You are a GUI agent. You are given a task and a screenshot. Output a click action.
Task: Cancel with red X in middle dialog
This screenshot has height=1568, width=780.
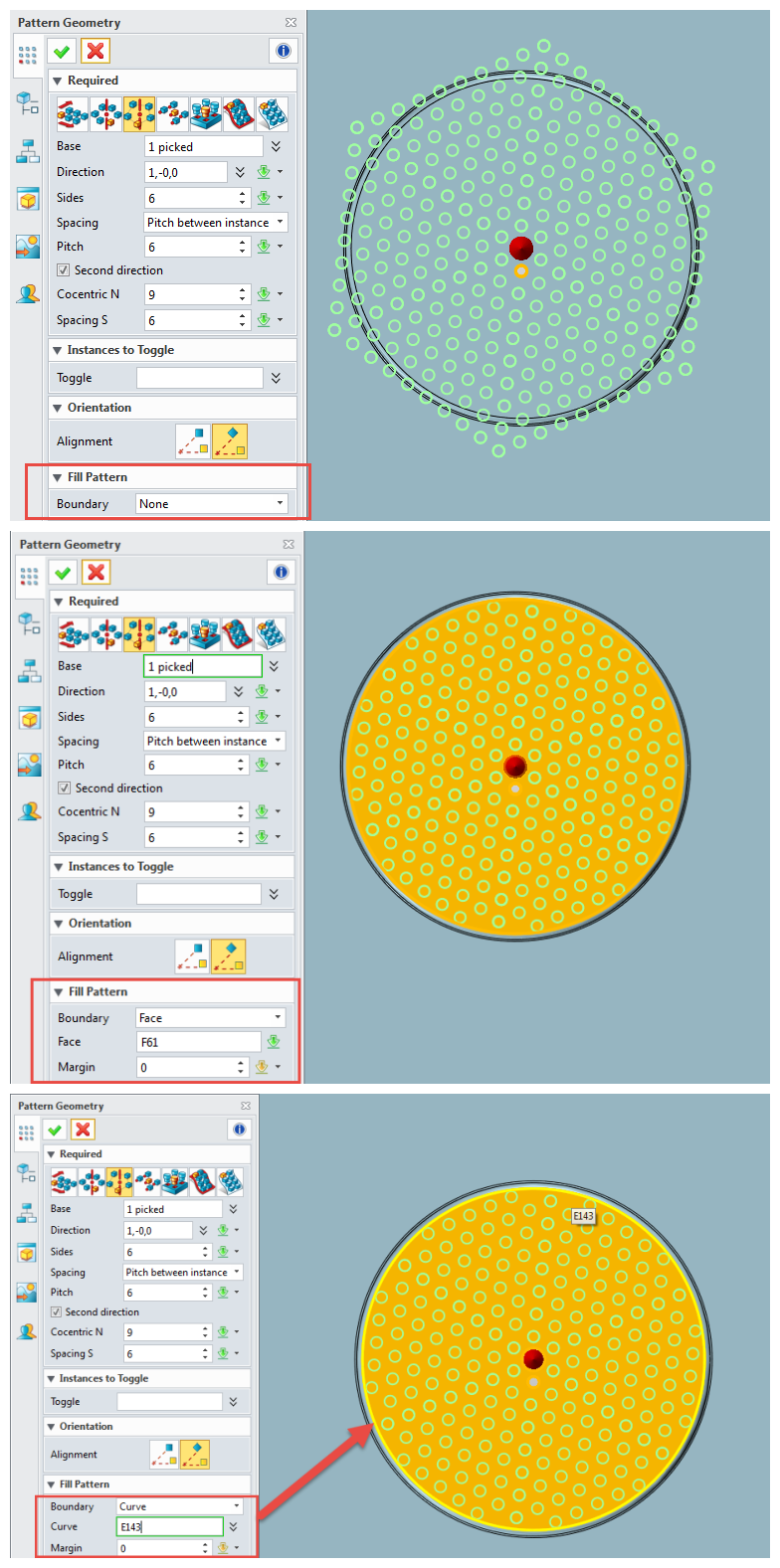pos(97,572)
